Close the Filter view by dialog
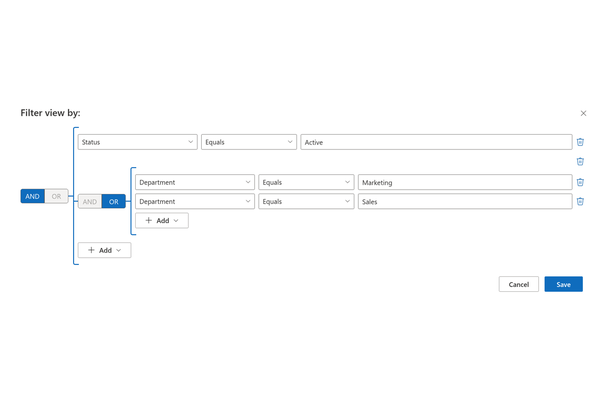This screenshot has width=600, height=400. (583, 113)
